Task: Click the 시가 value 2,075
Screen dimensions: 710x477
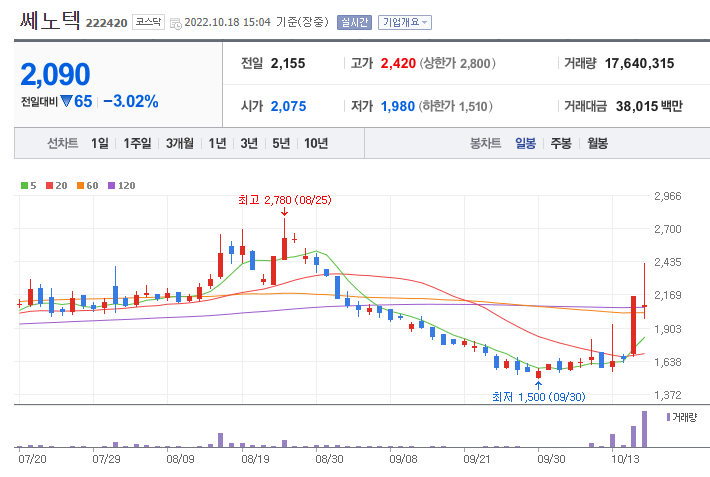Action: pyautogui.click(x=288, y=106)
